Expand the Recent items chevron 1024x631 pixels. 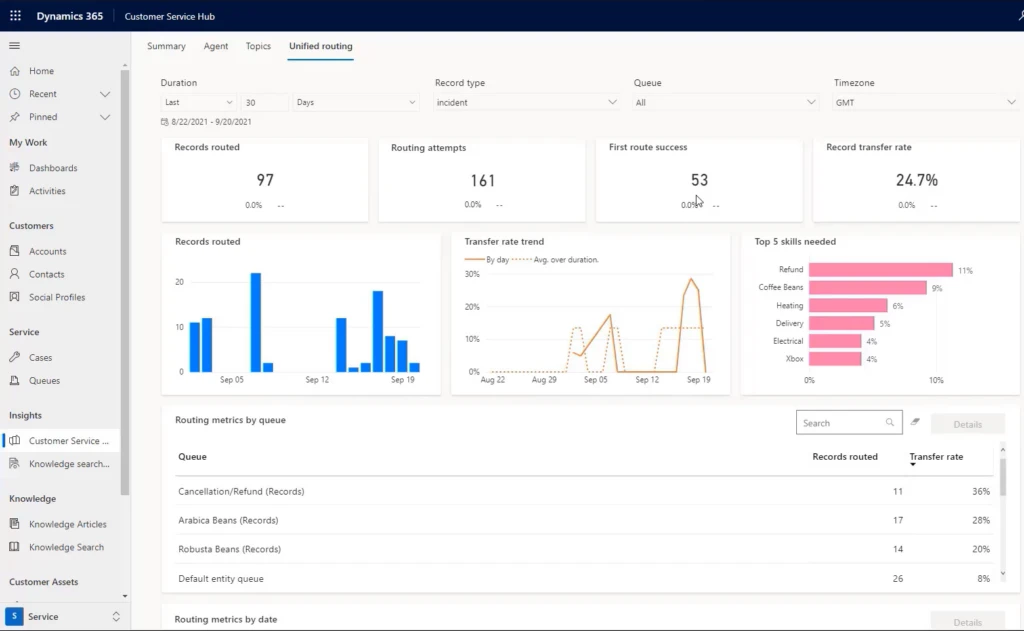[x=105, y=94]
